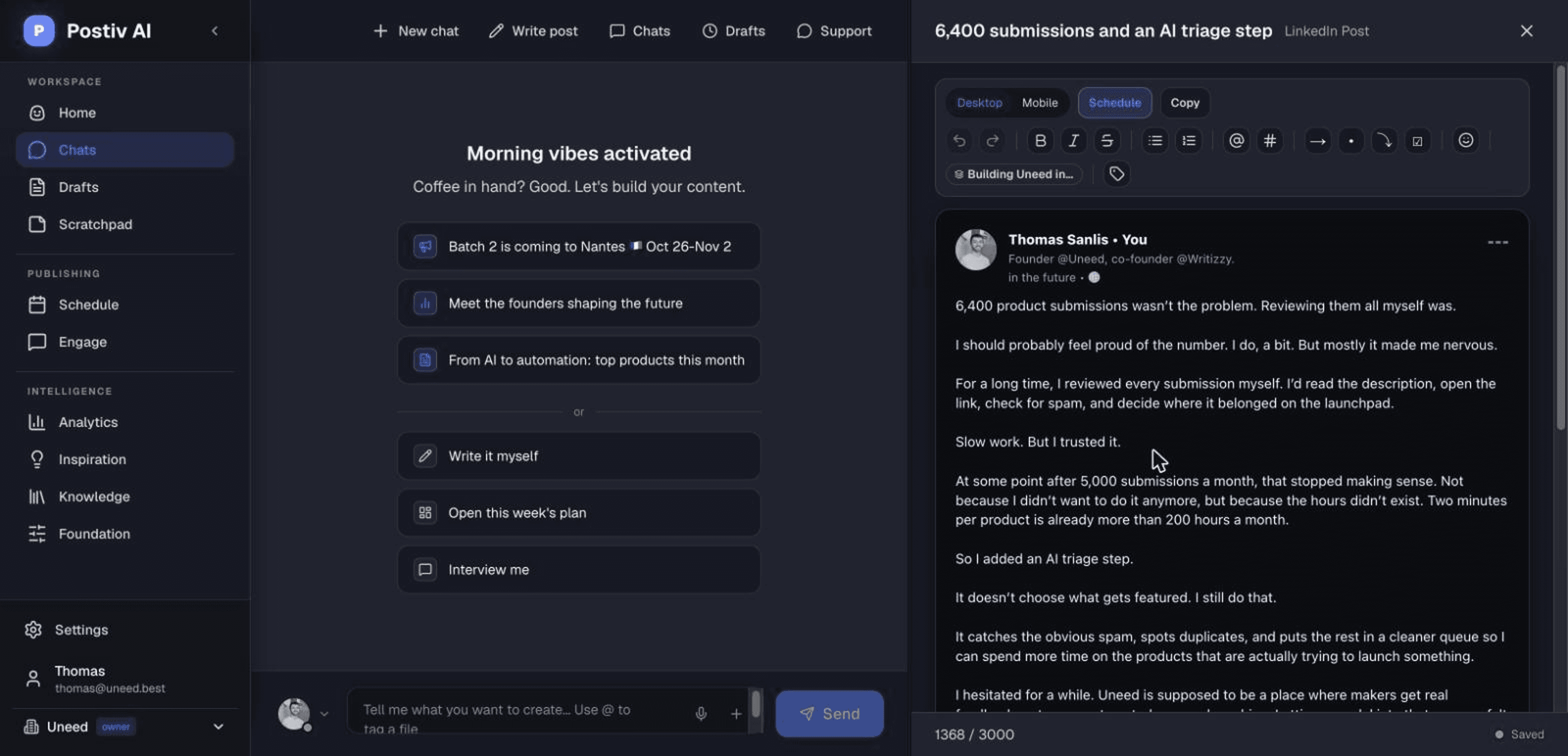Open the Analytics page

[x=125, y=422]
